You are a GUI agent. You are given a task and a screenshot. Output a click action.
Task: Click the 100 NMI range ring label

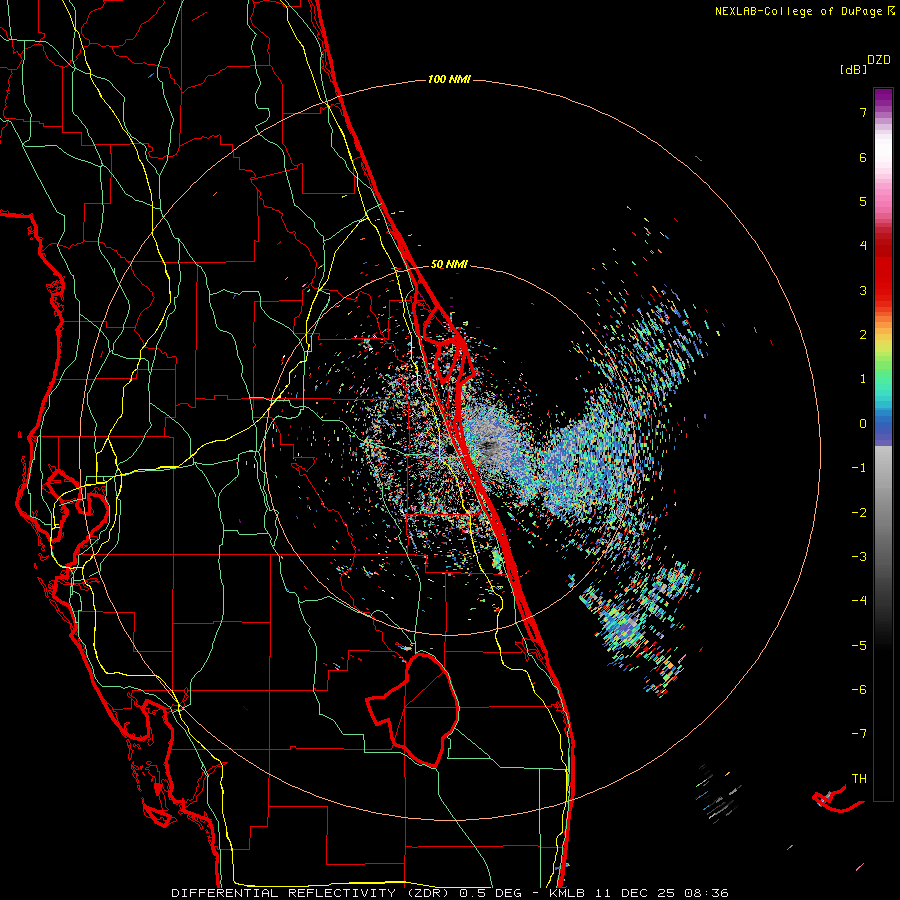pyautogui.click(x=449, y=79)
